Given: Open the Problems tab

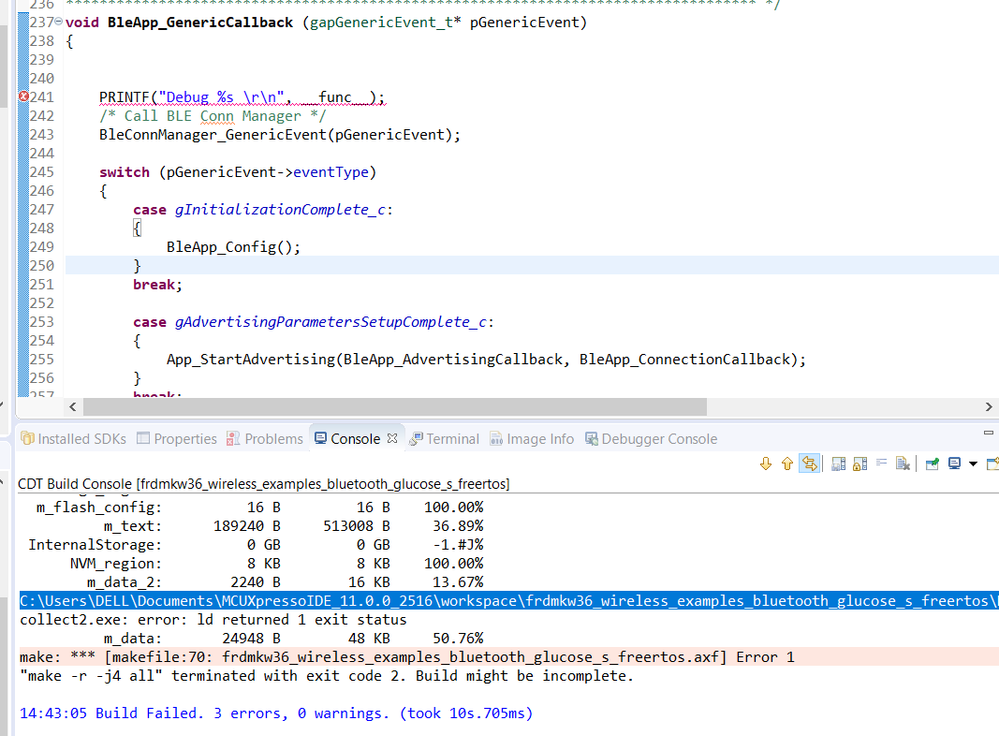Looking at the screenshot, I should [265, 439].
